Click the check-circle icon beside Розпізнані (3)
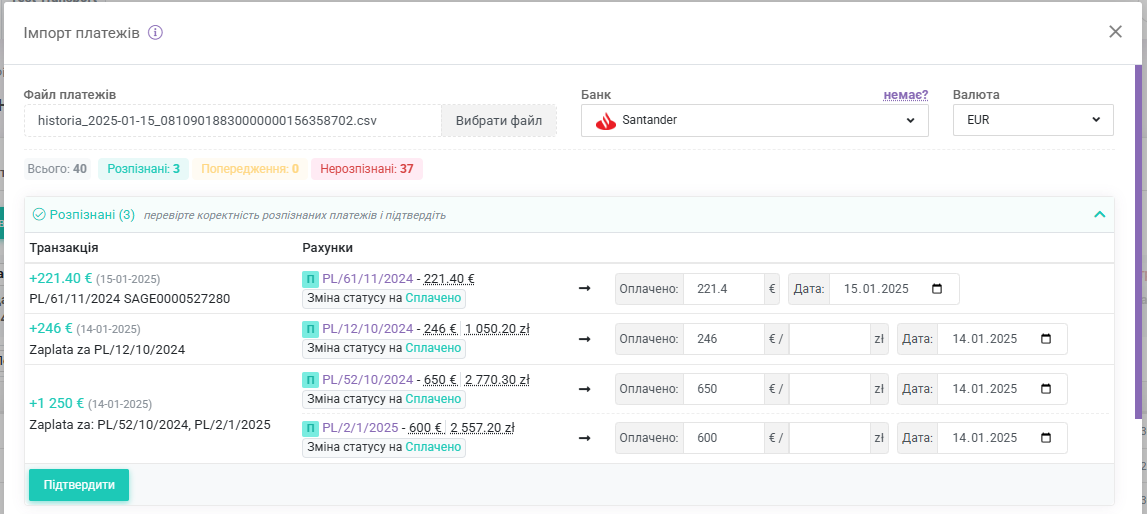1147x514 pixels. pyautogui.click(x=40, y=215)
